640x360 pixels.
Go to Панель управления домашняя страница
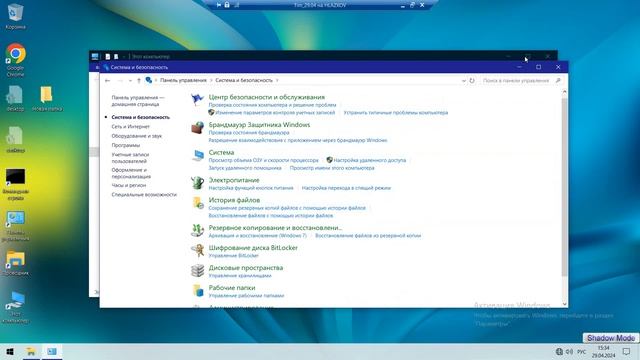(x=138, y=101)
